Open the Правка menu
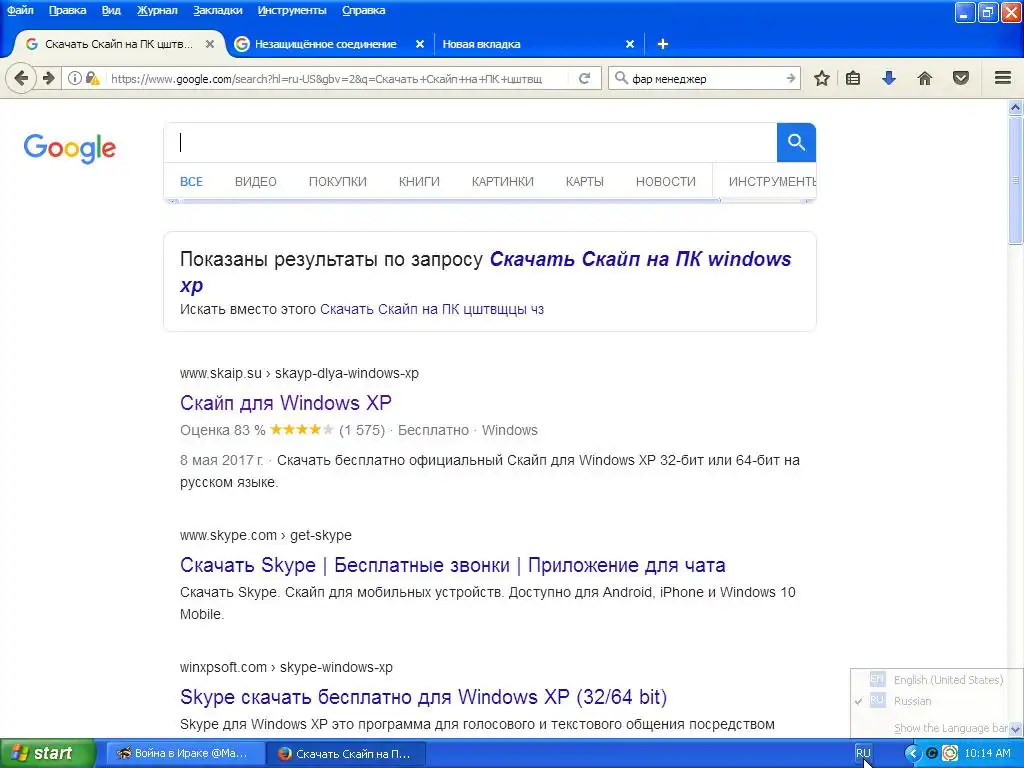This screenshot has height=768, width=1024. pos(67,10)
